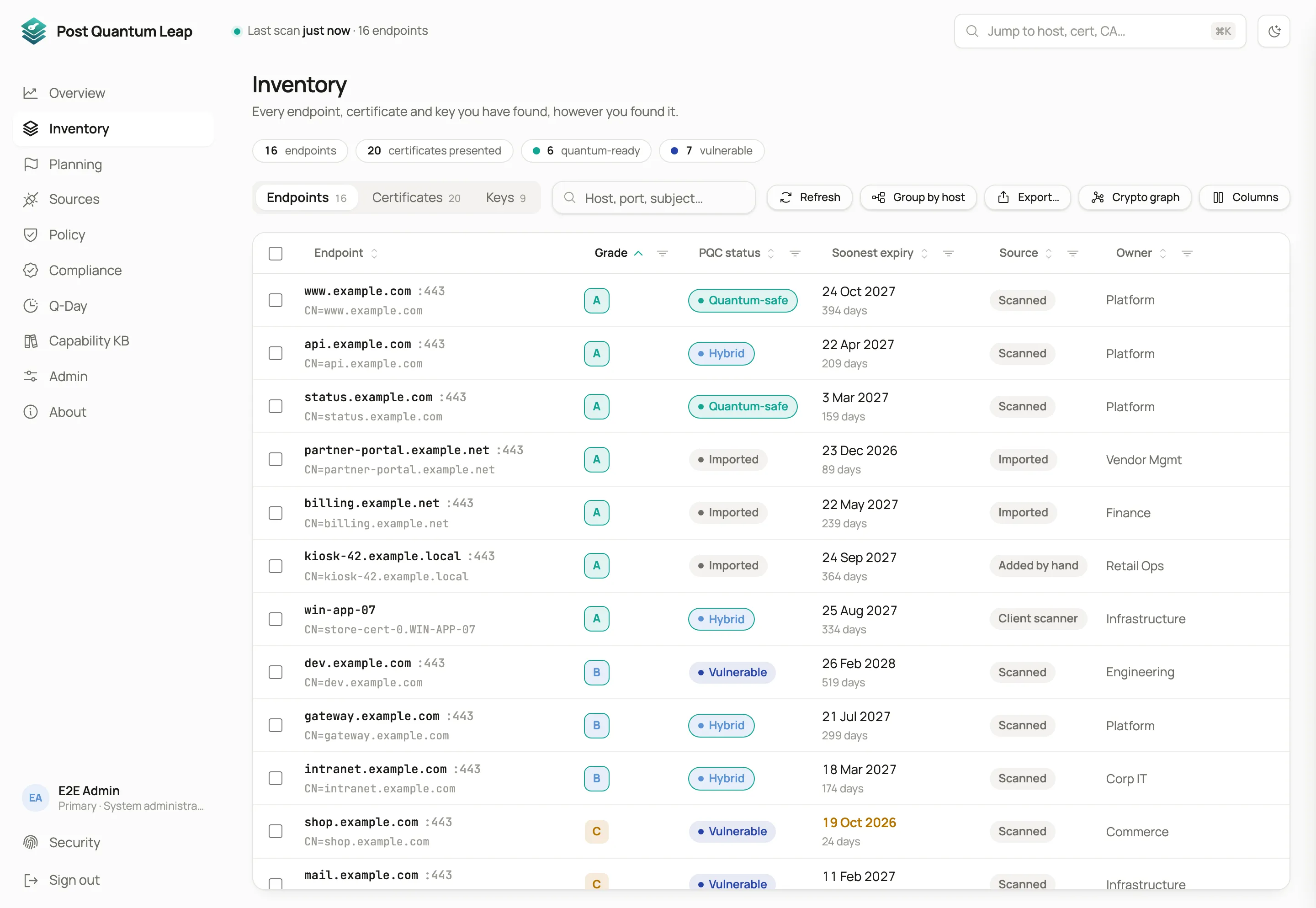Click the Security fingerprint icon
This screenshot has width=1316, height=908.
pos(31,843)
